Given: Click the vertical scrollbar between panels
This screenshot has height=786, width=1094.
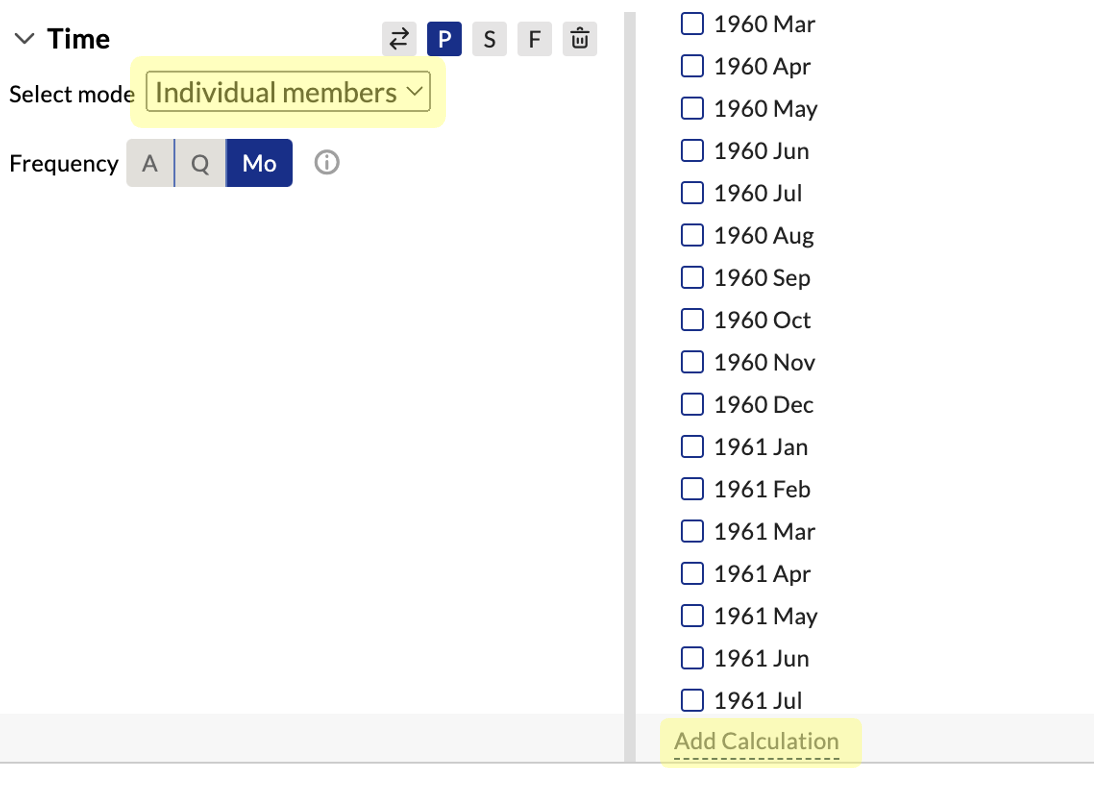Looking at the screenshot, I should [630, 387].
